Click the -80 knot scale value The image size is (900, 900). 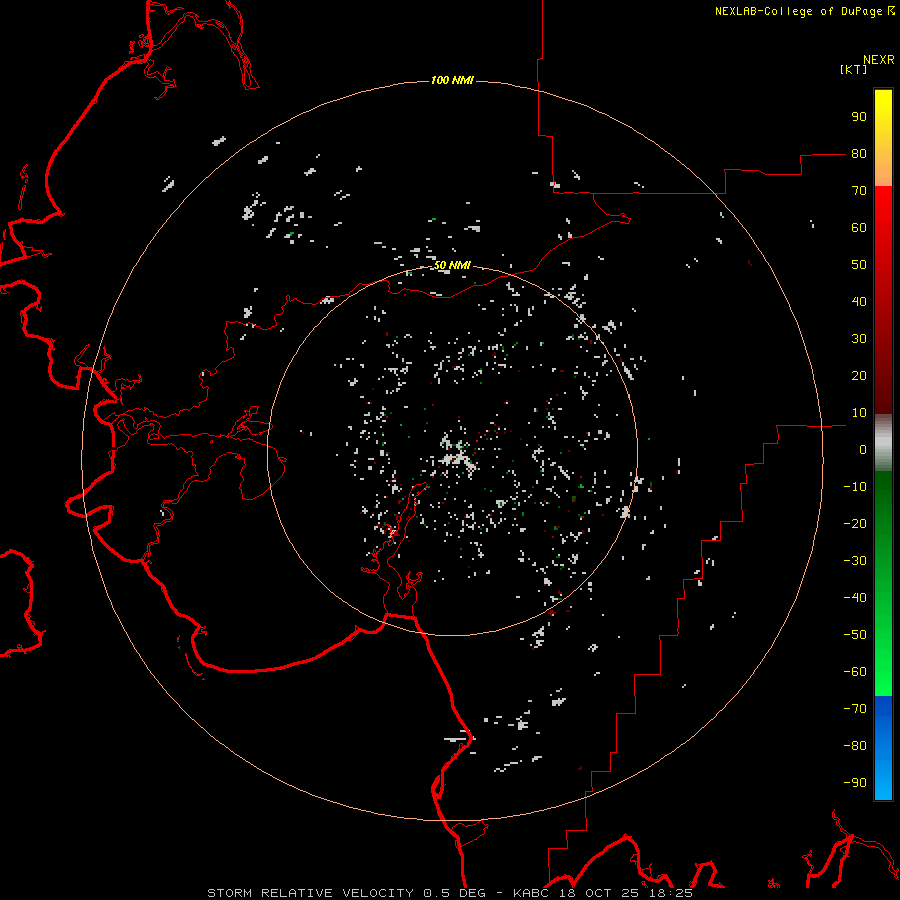point(855,746)
